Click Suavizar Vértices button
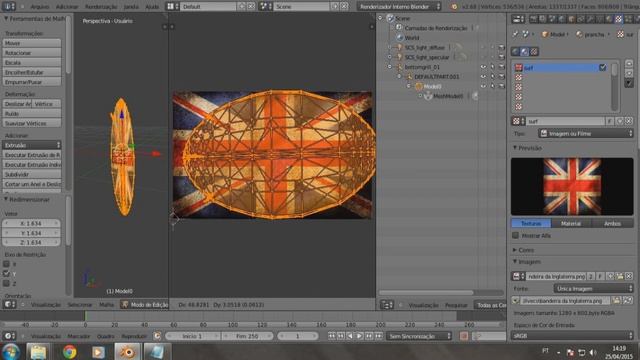The height and width of the screenshot is (360, 640). [x=32, y=123]
